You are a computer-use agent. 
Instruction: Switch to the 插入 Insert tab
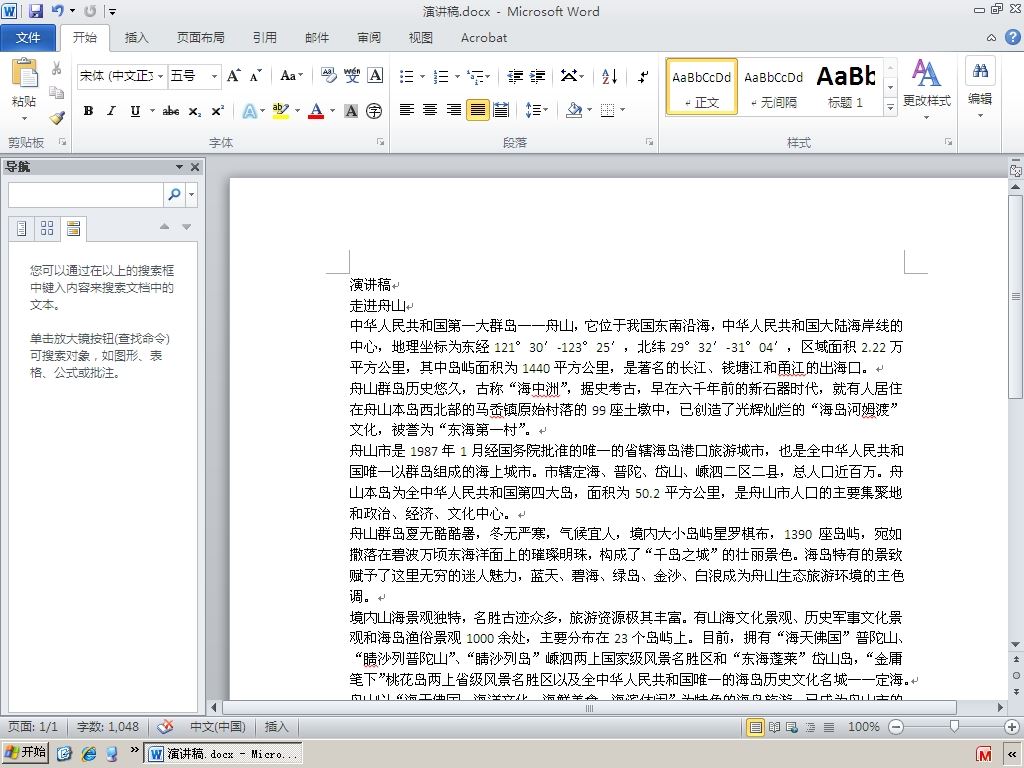pyautogui.click(x=136, y=38)
